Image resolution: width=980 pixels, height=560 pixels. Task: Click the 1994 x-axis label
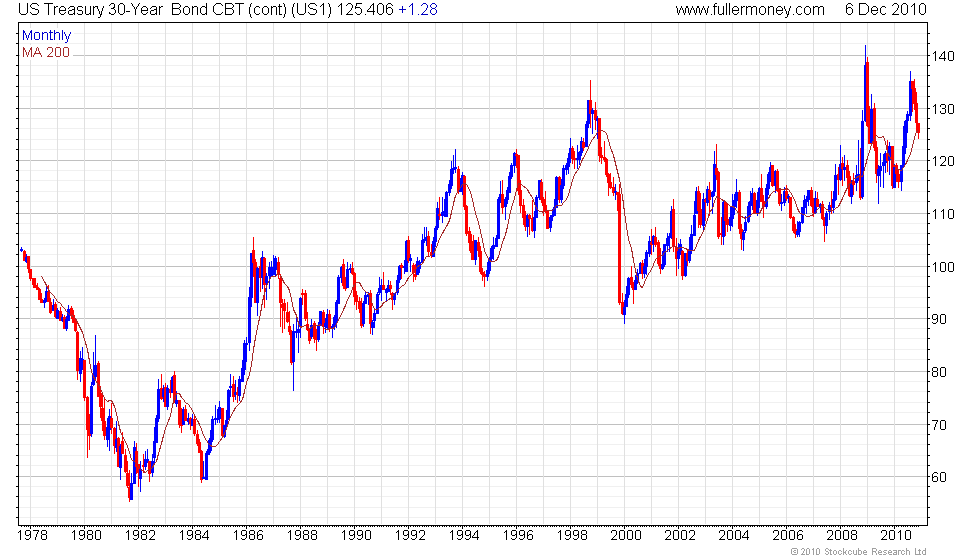tap(464, 536)
